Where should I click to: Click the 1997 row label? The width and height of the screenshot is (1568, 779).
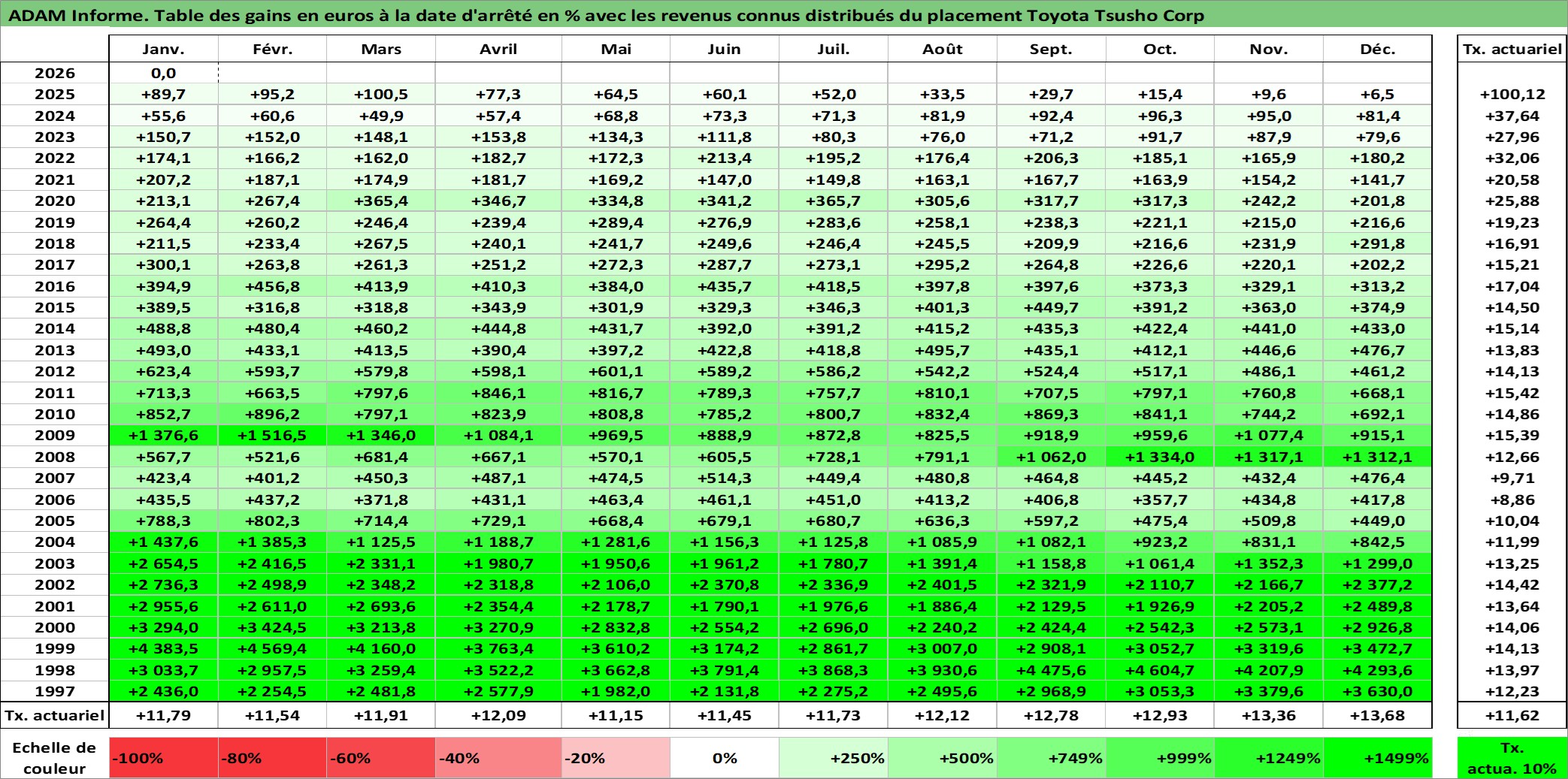55,691
